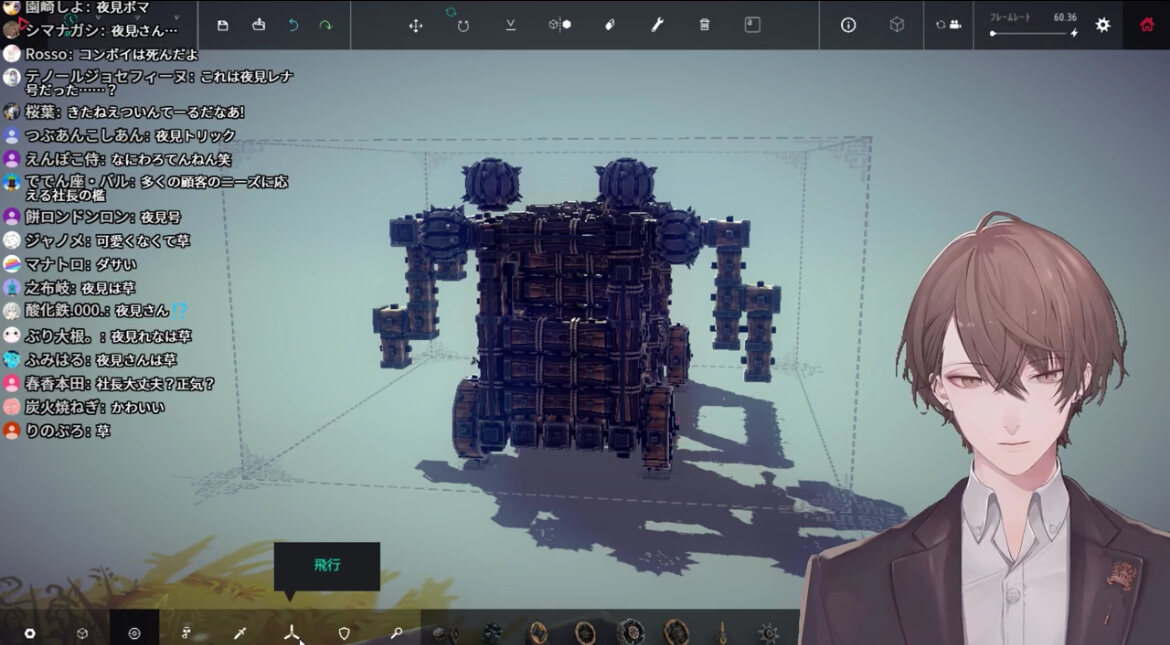Pick the spiked cog block thumbnail
The width and height of the screenshot is (1170, 645).
tap(768, 632)
